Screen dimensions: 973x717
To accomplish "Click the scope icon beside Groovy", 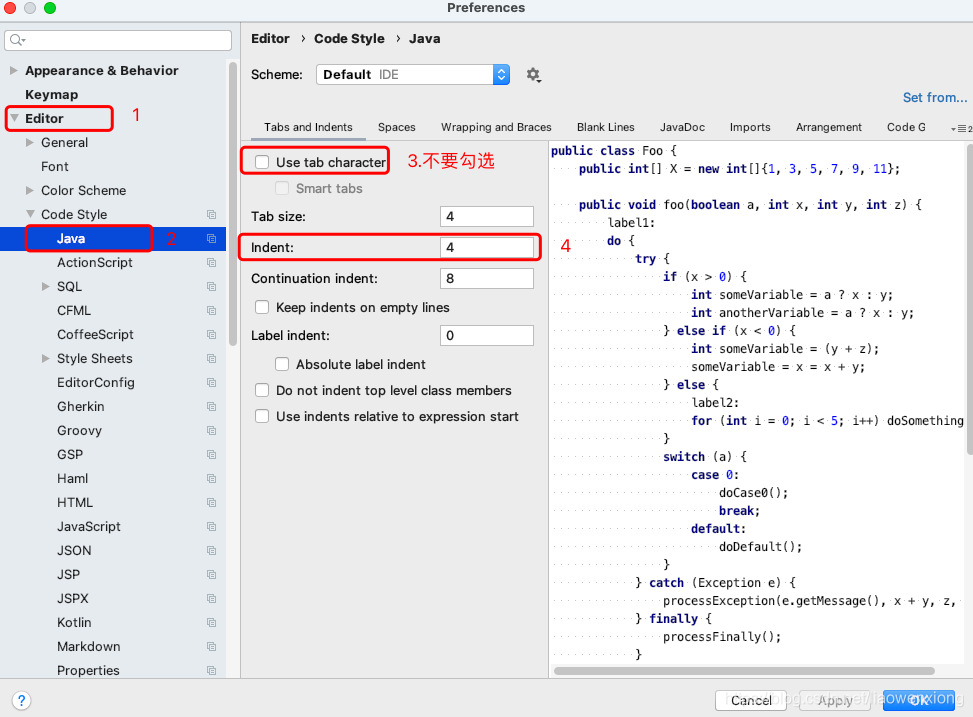I will 212,431.
